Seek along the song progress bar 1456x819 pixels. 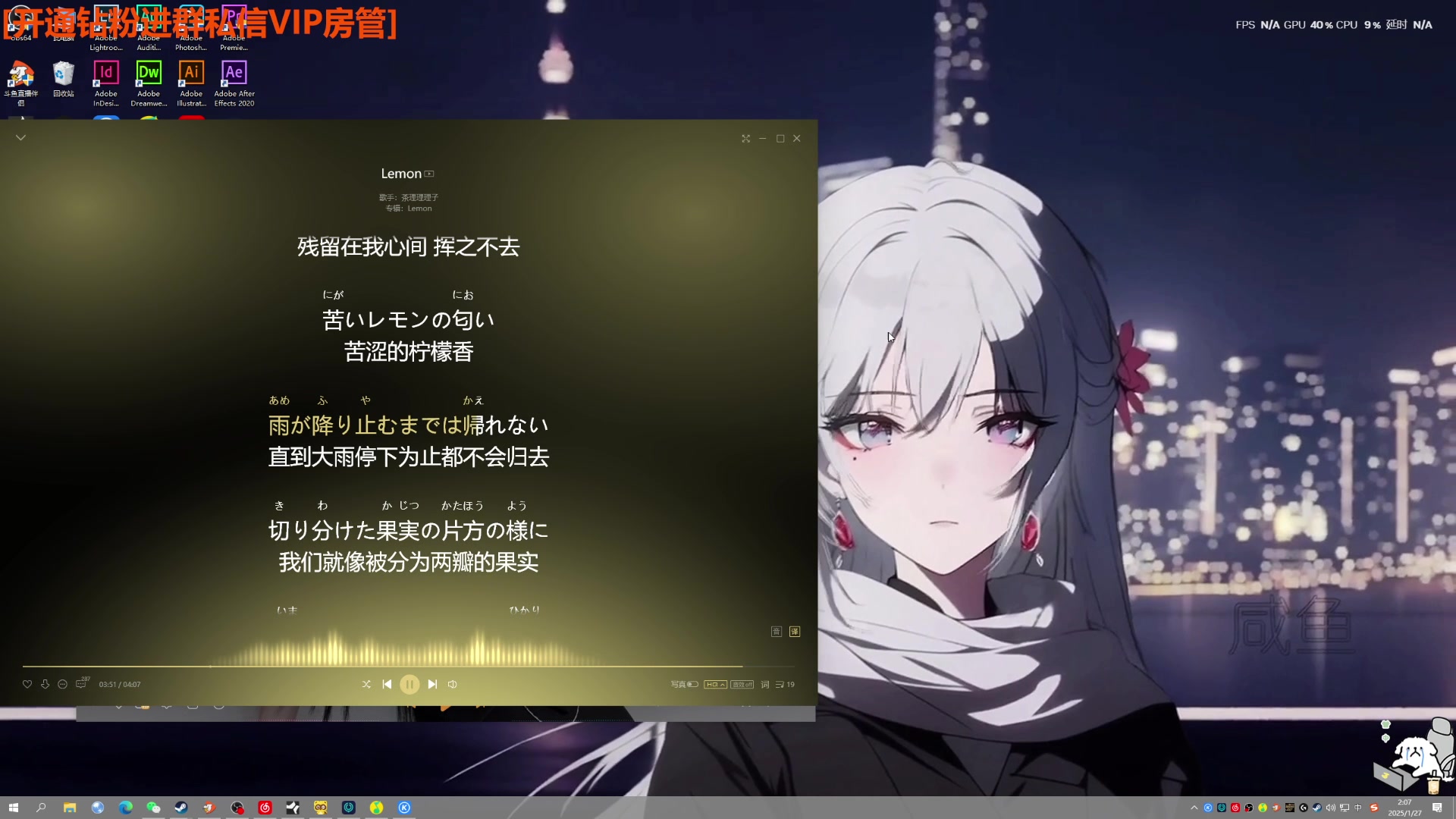click(409, 667)
